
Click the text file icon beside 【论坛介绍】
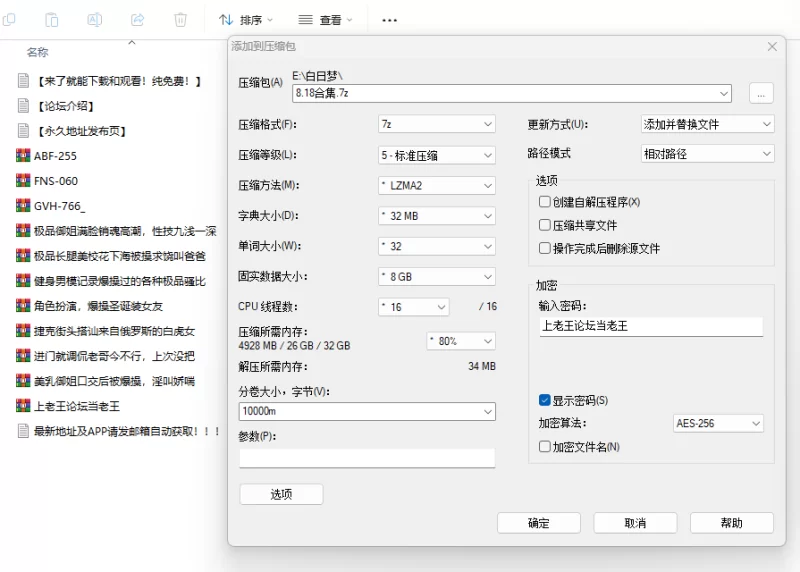coord(23,106)
